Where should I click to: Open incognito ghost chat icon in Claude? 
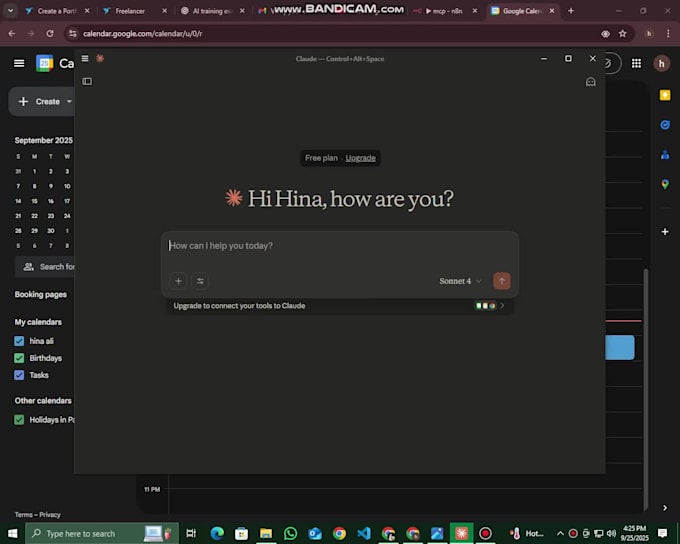coord(590,82)
